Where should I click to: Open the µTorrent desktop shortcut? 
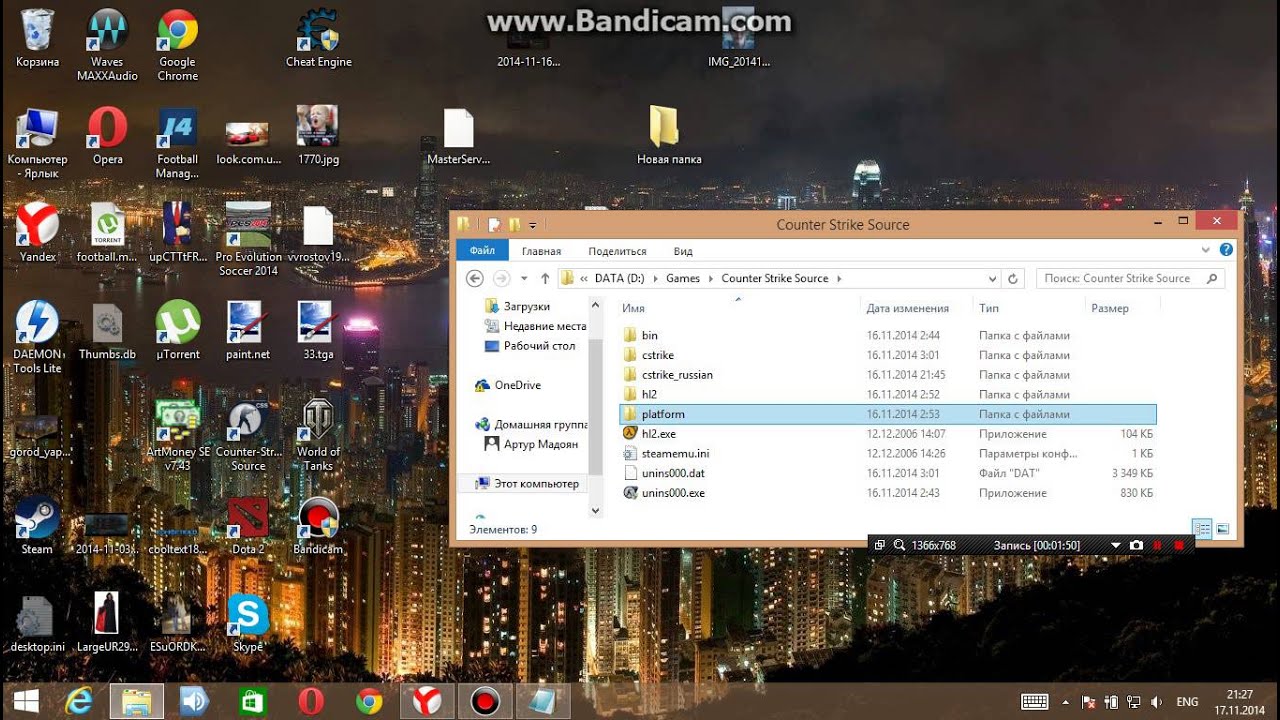click(178, 331)
